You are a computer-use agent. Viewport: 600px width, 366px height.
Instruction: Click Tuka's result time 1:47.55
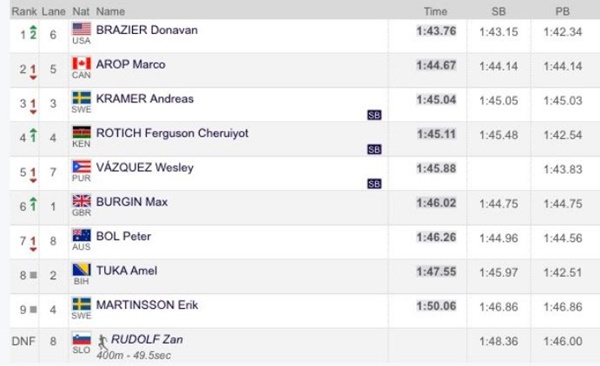point(436,271)
